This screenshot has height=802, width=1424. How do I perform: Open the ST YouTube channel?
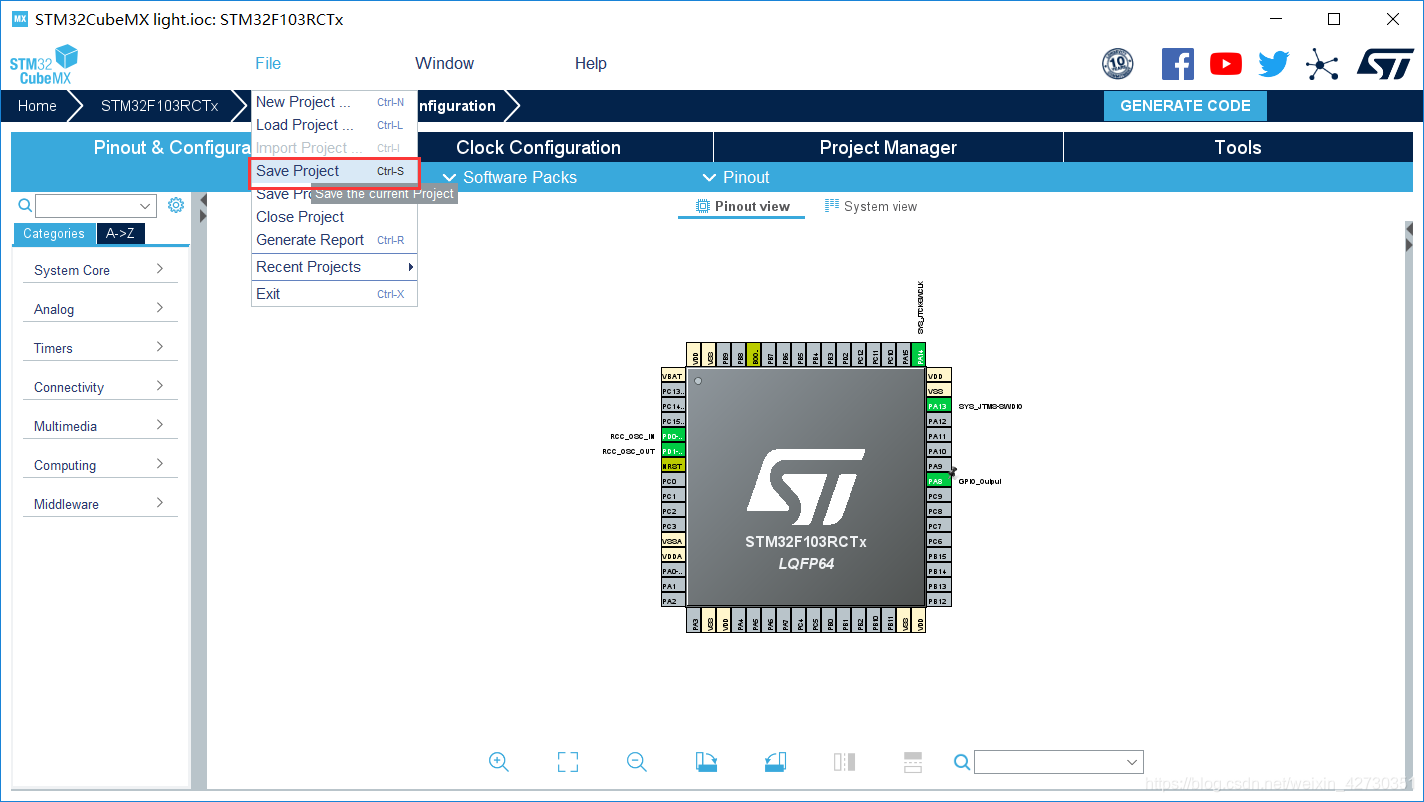coord(1225,63)
